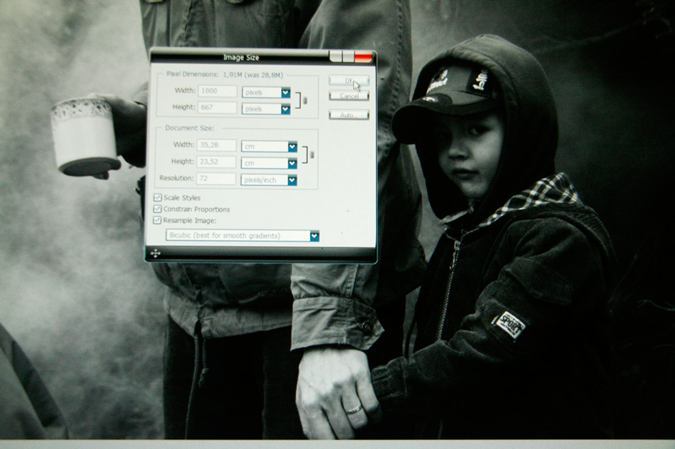Click the Image Size title bar text

point(241,58)
